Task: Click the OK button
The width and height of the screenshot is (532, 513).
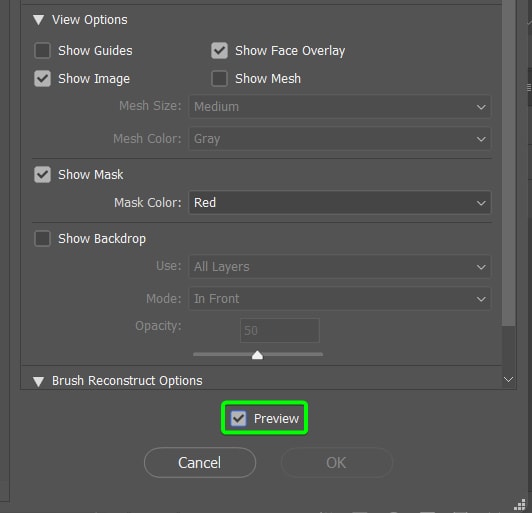Action: pos(337,463)
